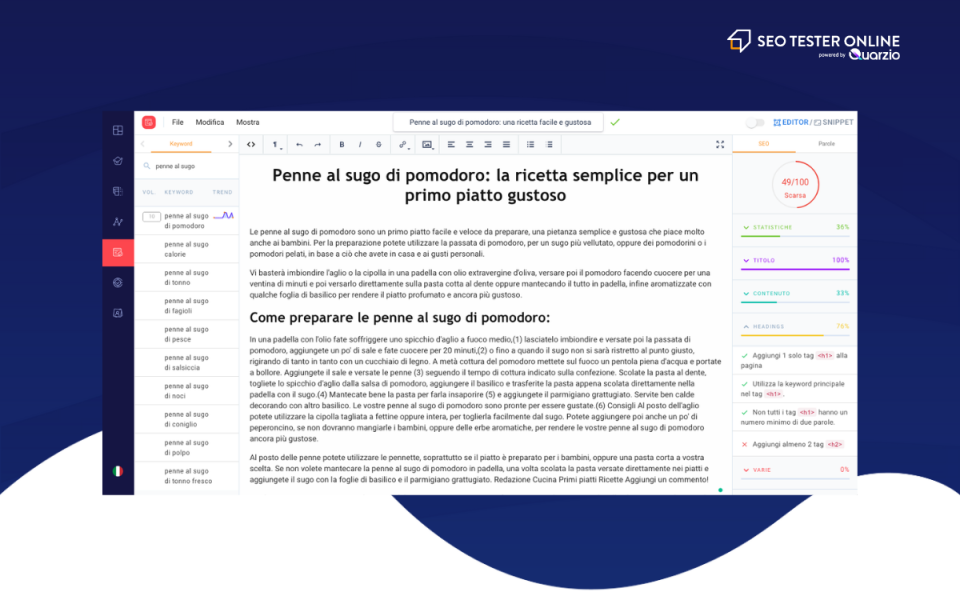Insert a numbered list

coord(549,144)
